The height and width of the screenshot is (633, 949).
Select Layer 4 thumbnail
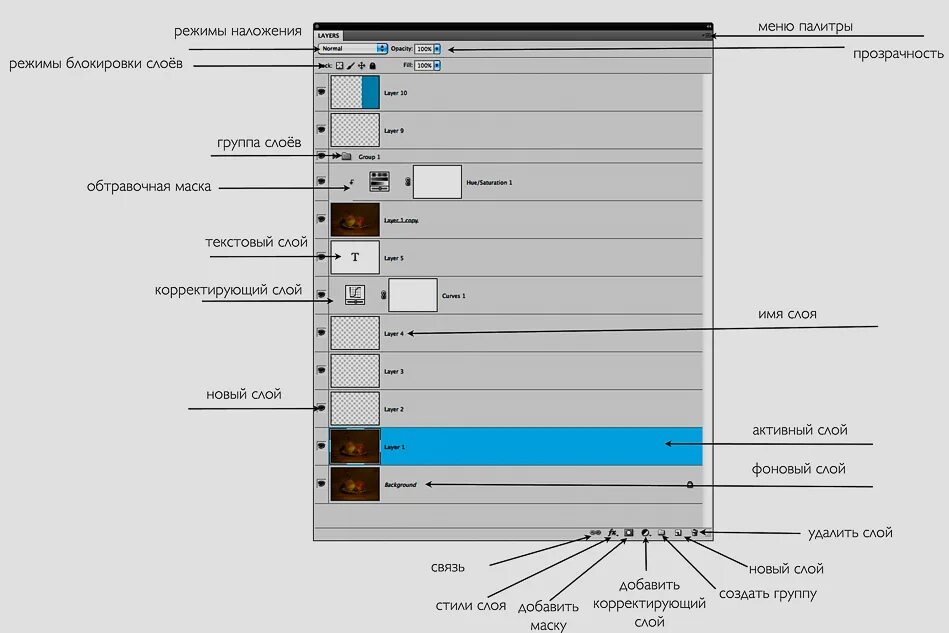[x=355, y=333]
